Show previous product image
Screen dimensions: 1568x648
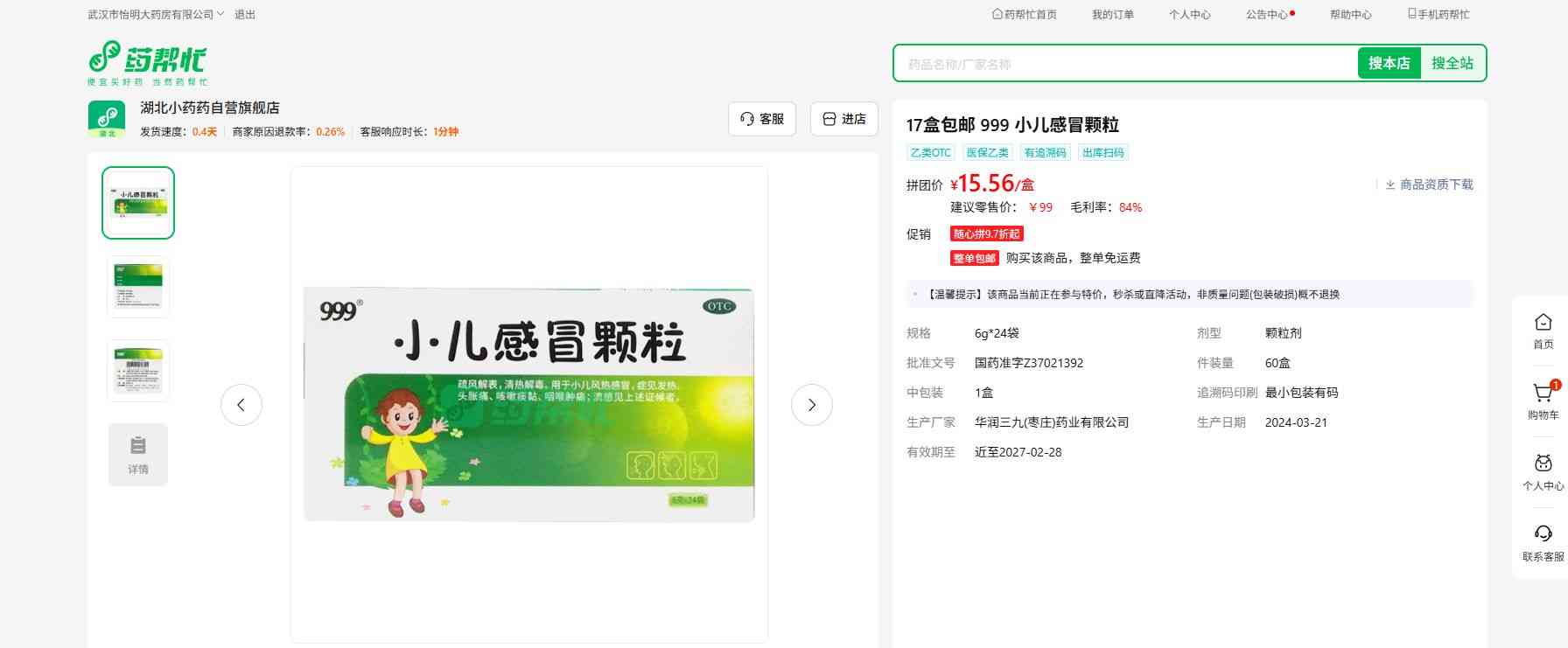(241, 405)
